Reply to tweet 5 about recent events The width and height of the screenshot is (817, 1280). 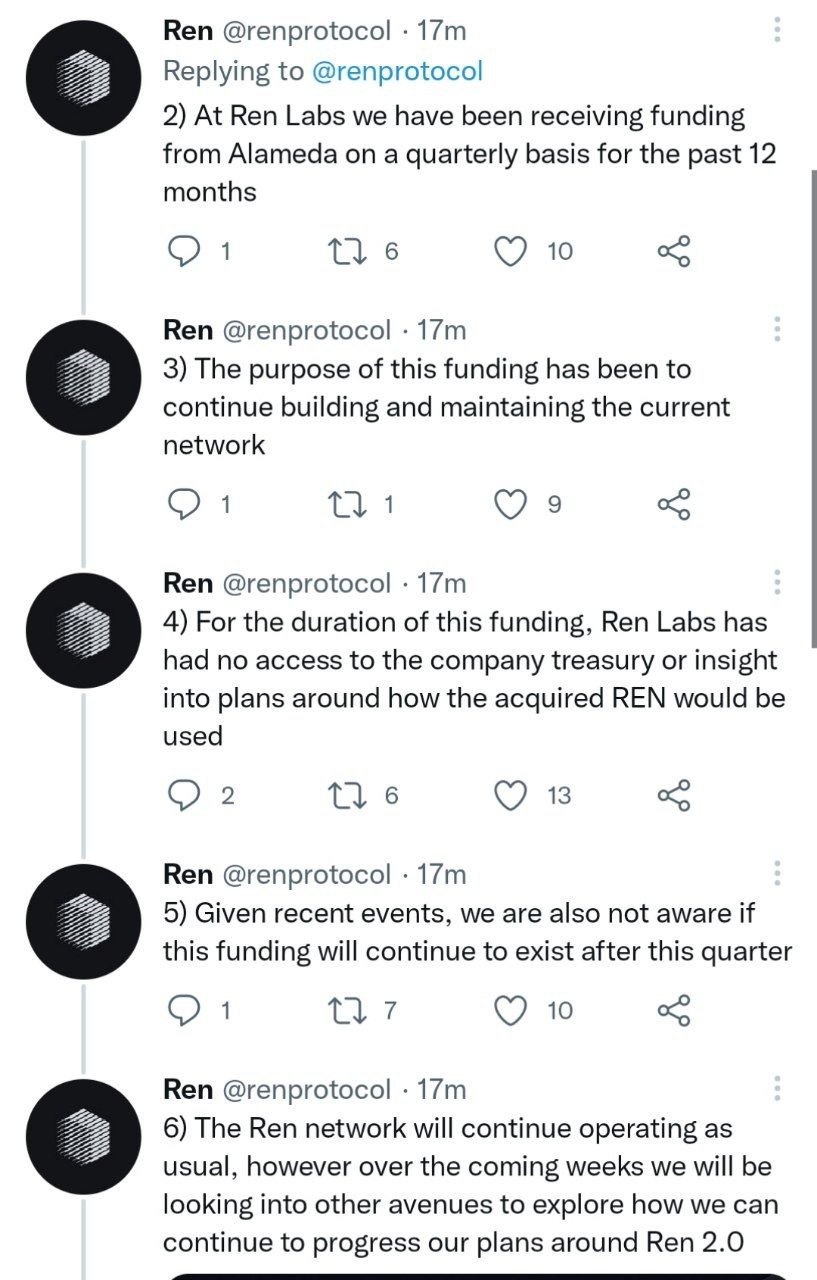coord(184,1009)
